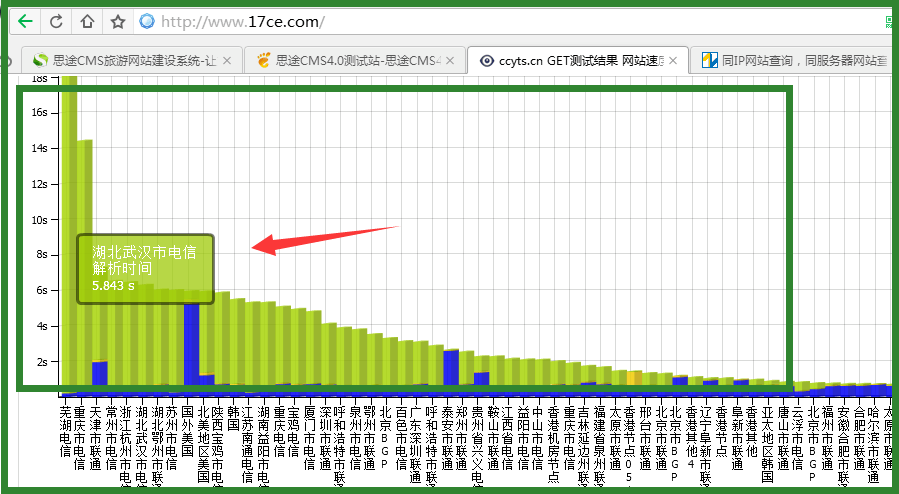Go to the browser home page icon
899x494 pixels.
[x=87, y=21]
